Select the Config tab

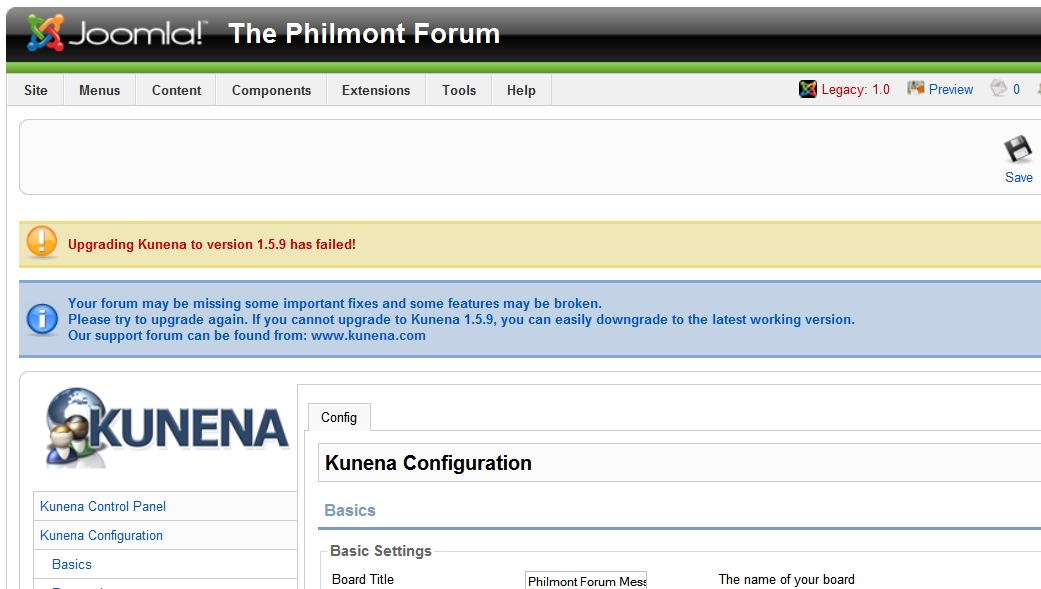point(339,417)
